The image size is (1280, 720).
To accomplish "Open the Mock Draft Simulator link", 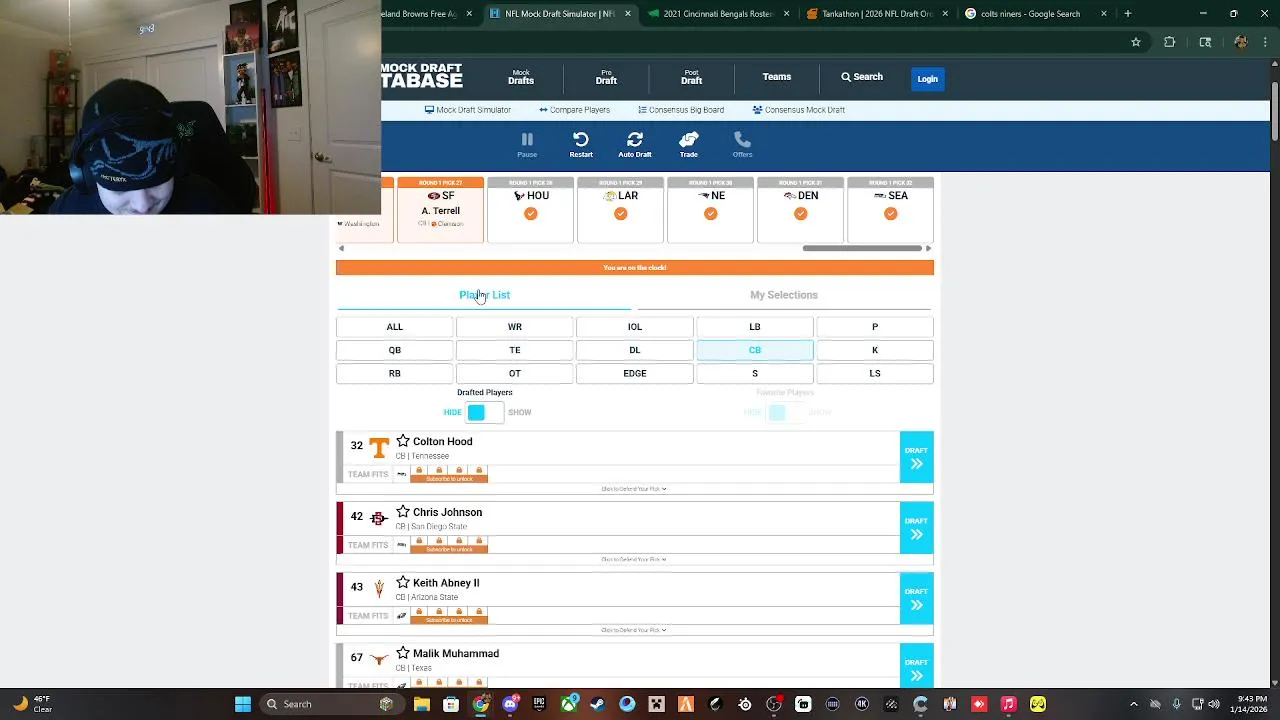I will 468,110.
